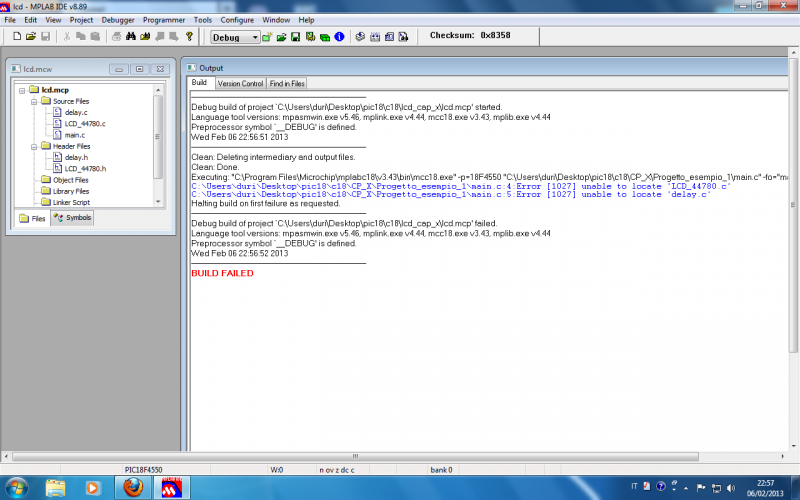Select main.c in the project tree
Screen dimensions: 800x500
click(74, 135)
